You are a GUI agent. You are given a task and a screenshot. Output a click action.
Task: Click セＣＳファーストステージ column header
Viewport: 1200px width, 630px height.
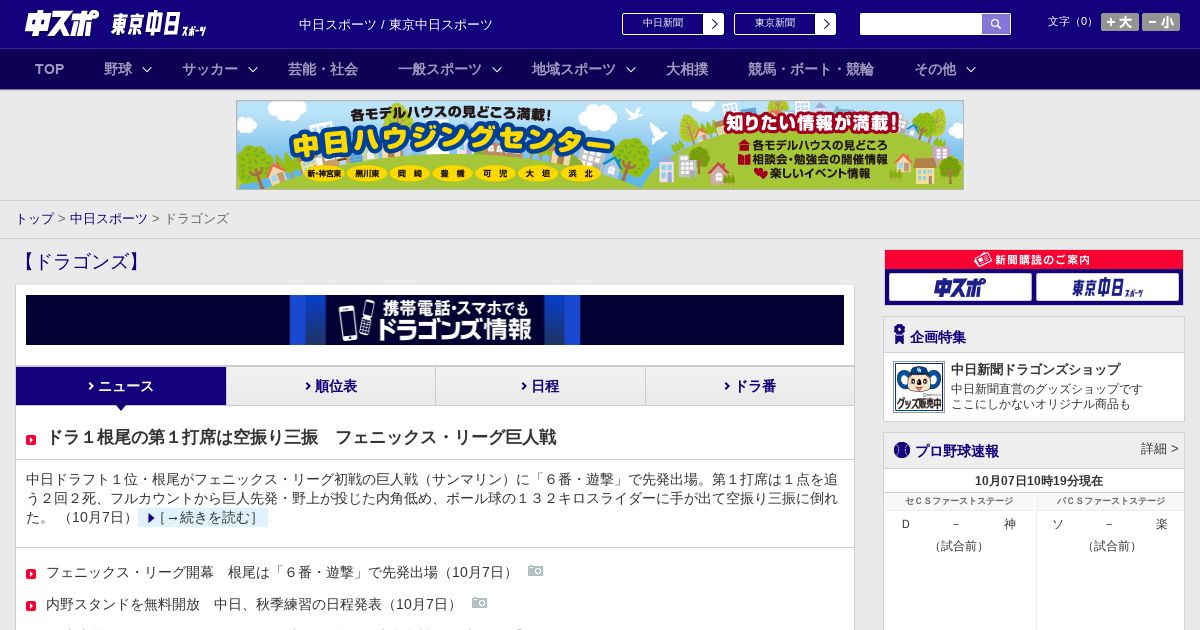pyautogui.click(x=959, y=501)
